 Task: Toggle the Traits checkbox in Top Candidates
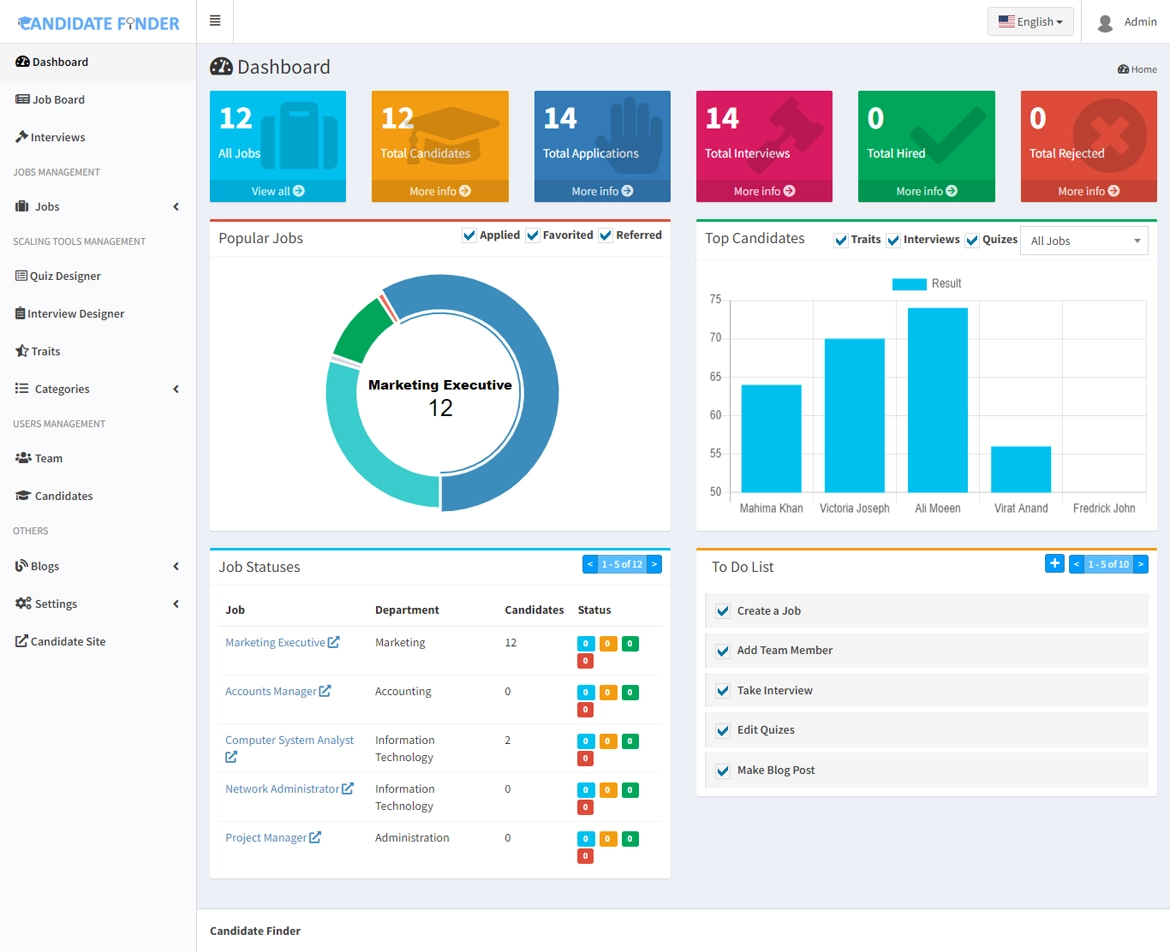(841, 240)
